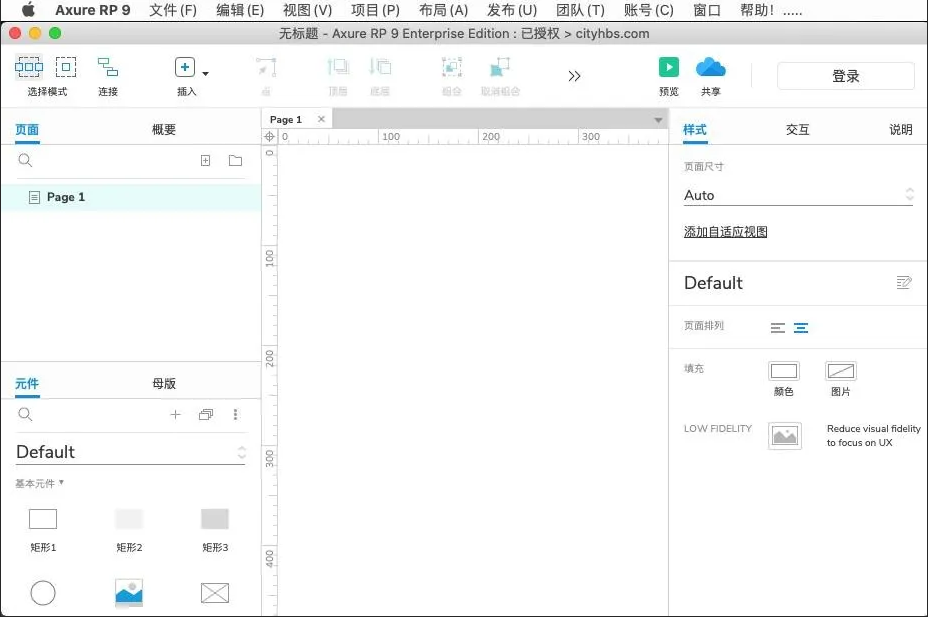Image resolution: width=928 pixels, height=617 pixels.
Task: Search pages with the magnifier icon
Action: [x=25, y=160]
